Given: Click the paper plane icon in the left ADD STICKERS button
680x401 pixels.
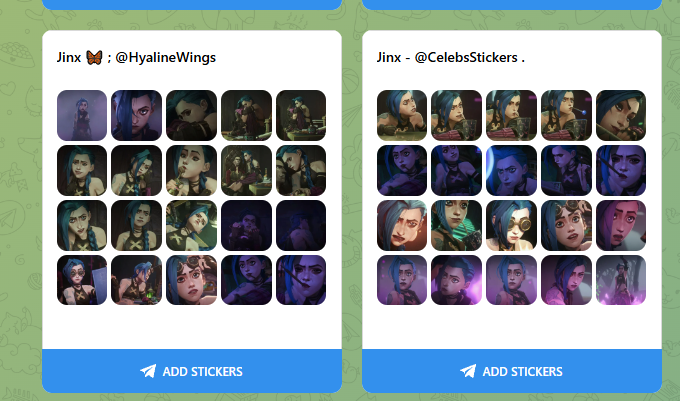Looking at the screenshot, I should pos(148,371).
